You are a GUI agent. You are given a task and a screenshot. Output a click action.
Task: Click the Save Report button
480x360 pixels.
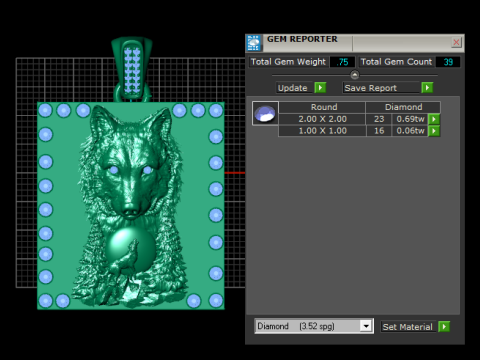point(381,88)
